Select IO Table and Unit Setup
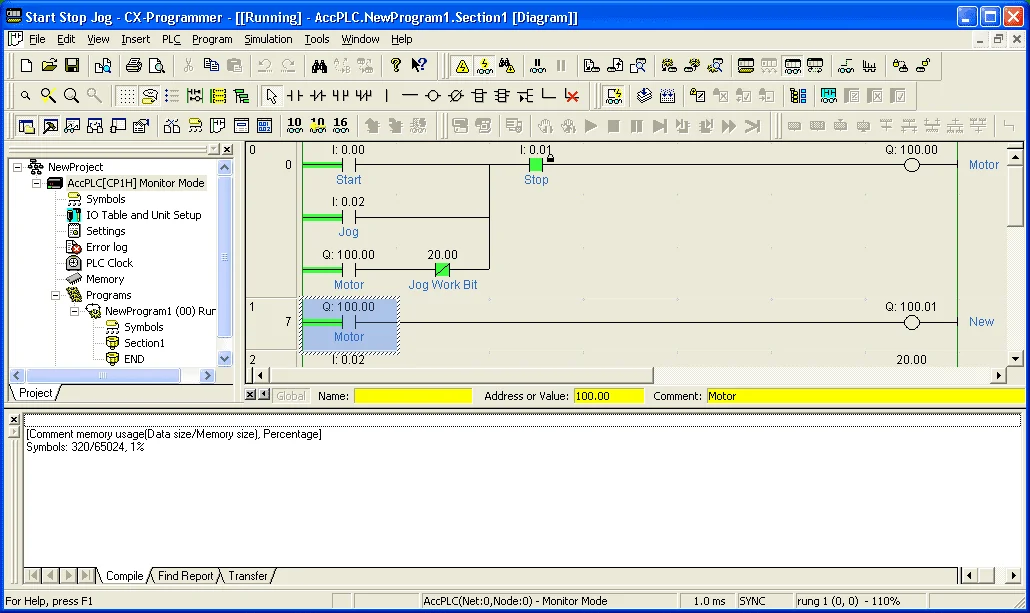The image size is (1030, 613). [143, 215]
